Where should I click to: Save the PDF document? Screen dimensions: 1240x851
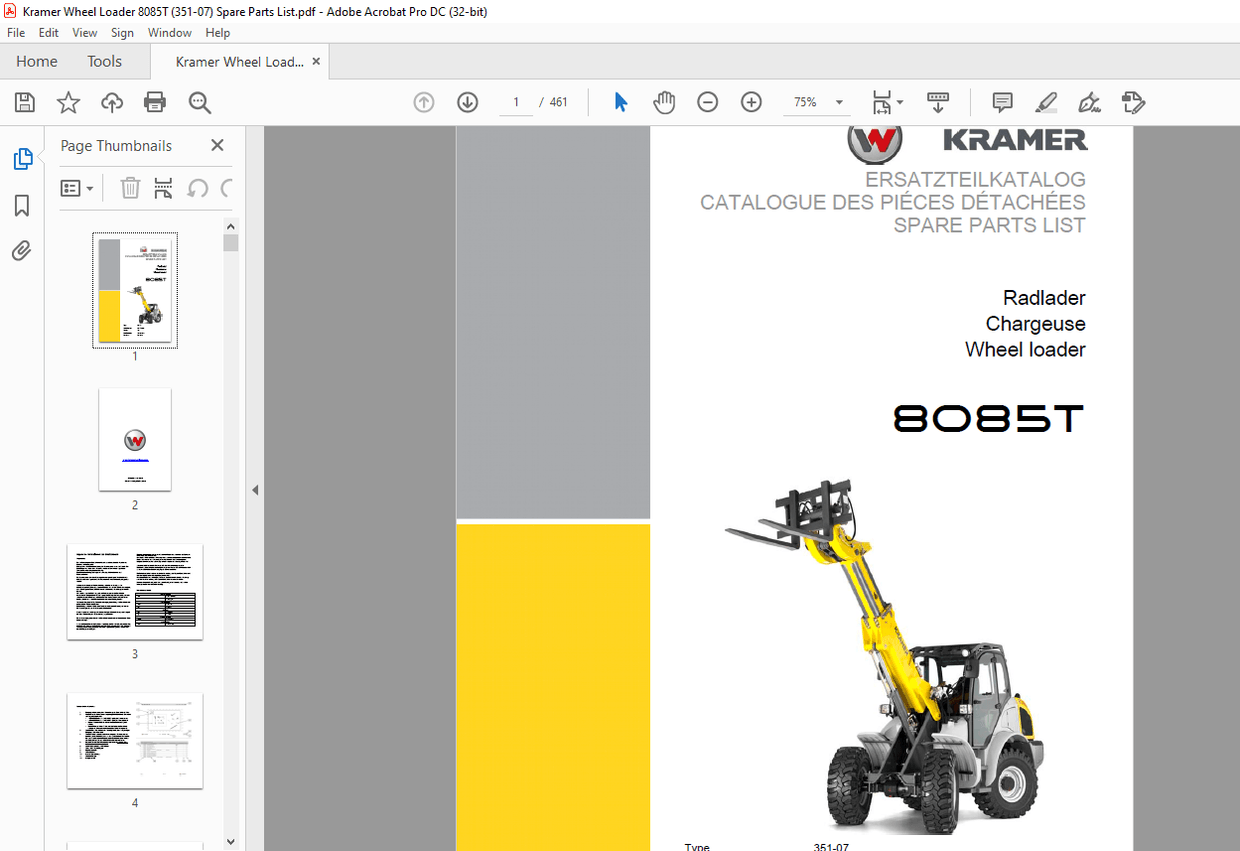click(x=24, y=102)
